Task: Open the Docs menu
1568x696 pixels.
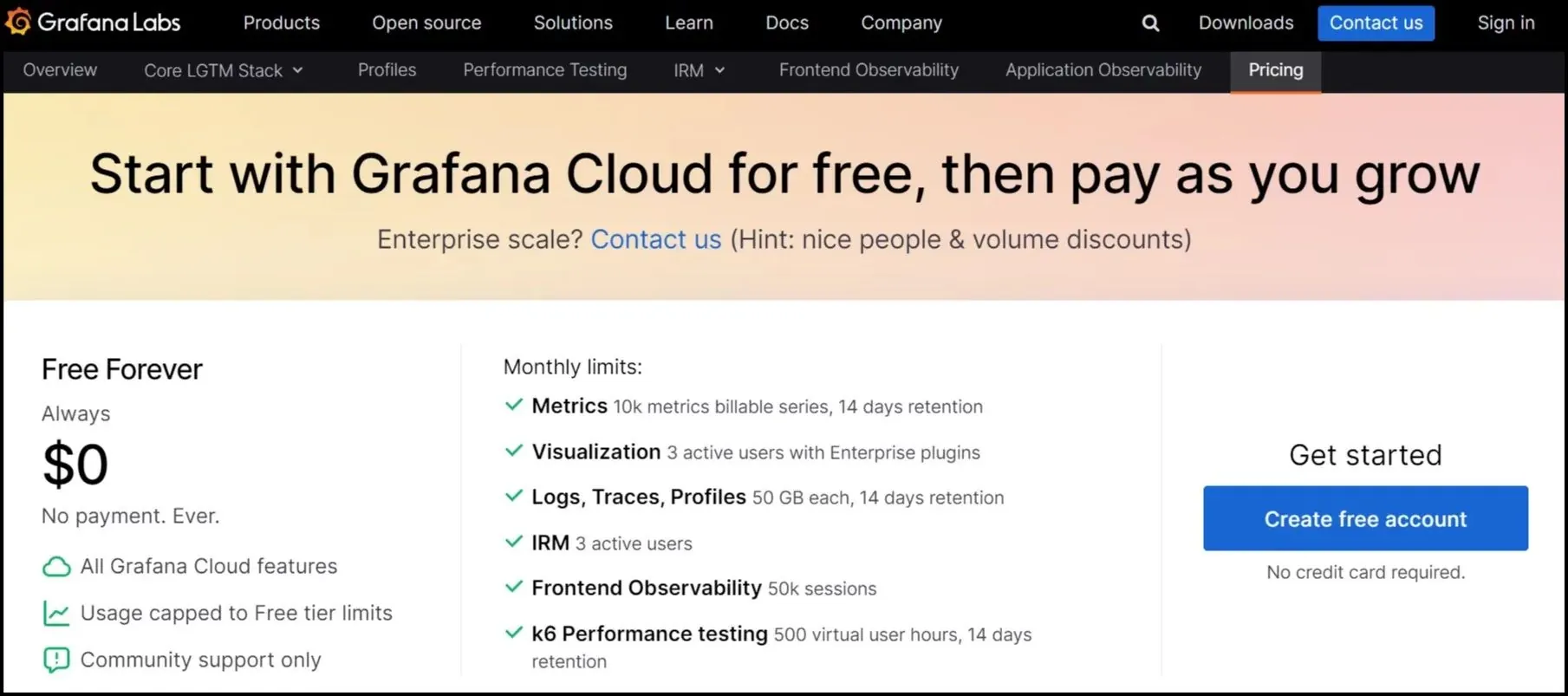Action: (787, 23)
